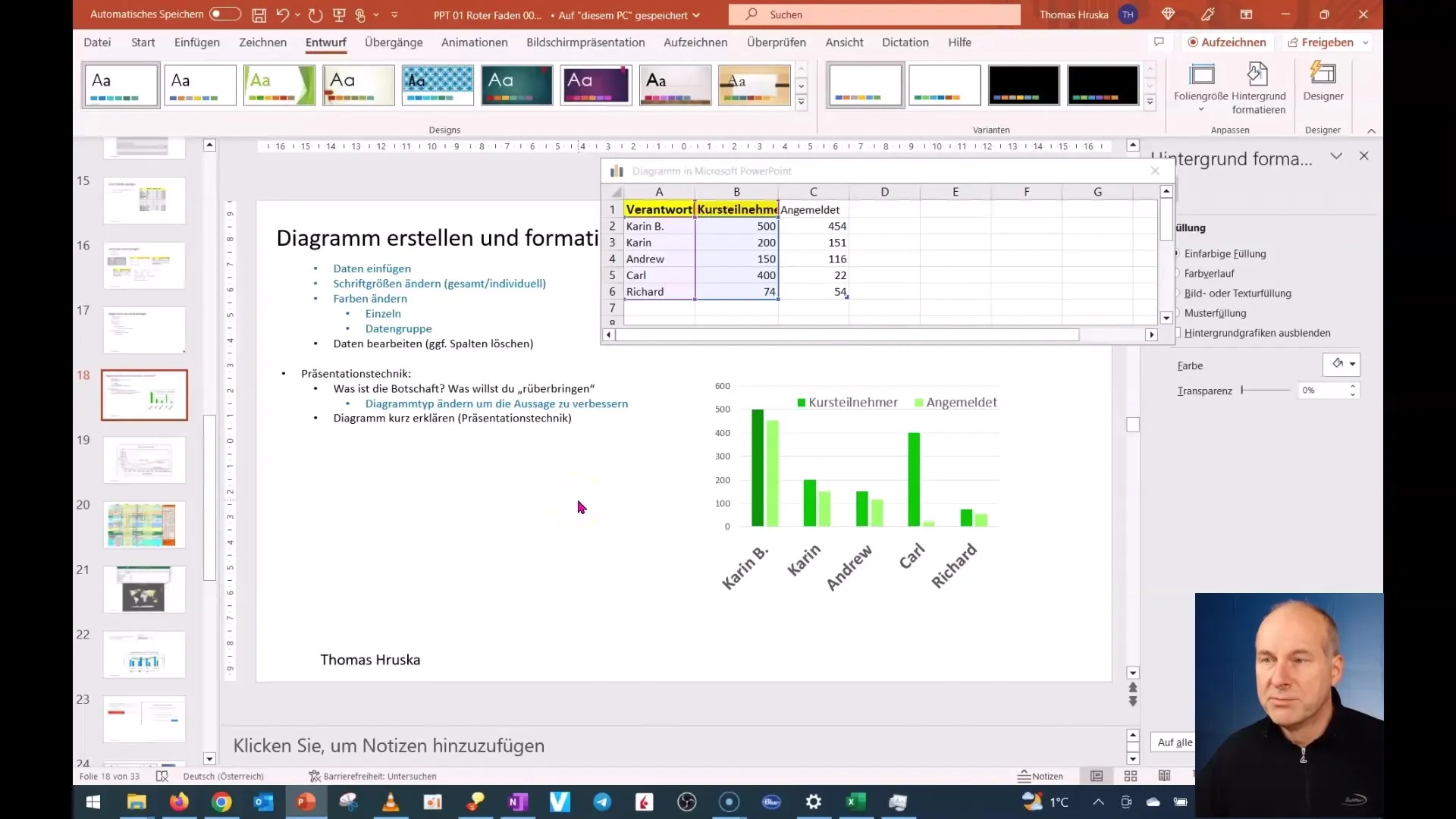The height and width of the screenshot is (819, 1456).
Task: Open the Entwurf tab in ribbon
Action: point(325,42)
